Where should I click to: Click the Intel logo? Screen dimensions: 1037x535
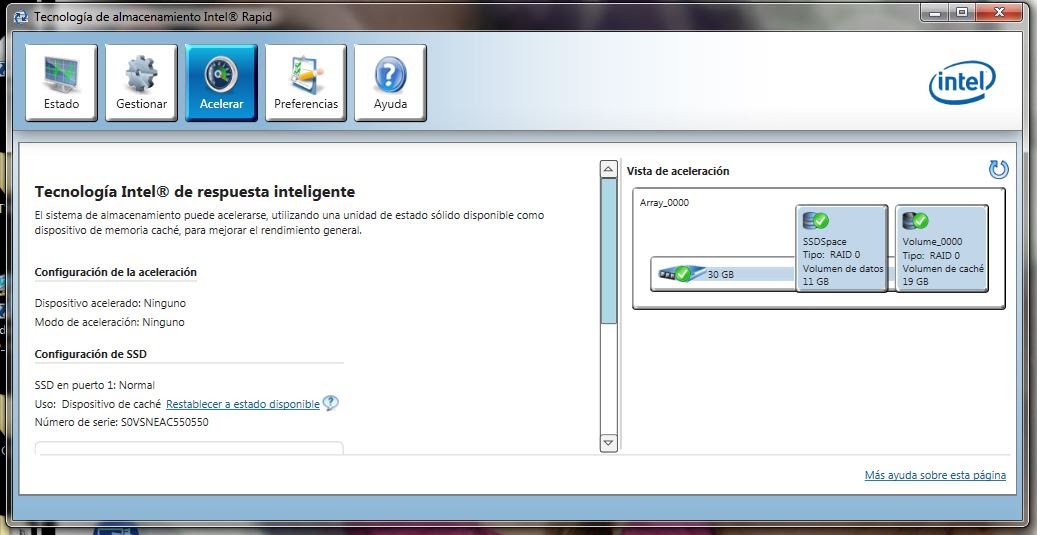coord(962,84)
